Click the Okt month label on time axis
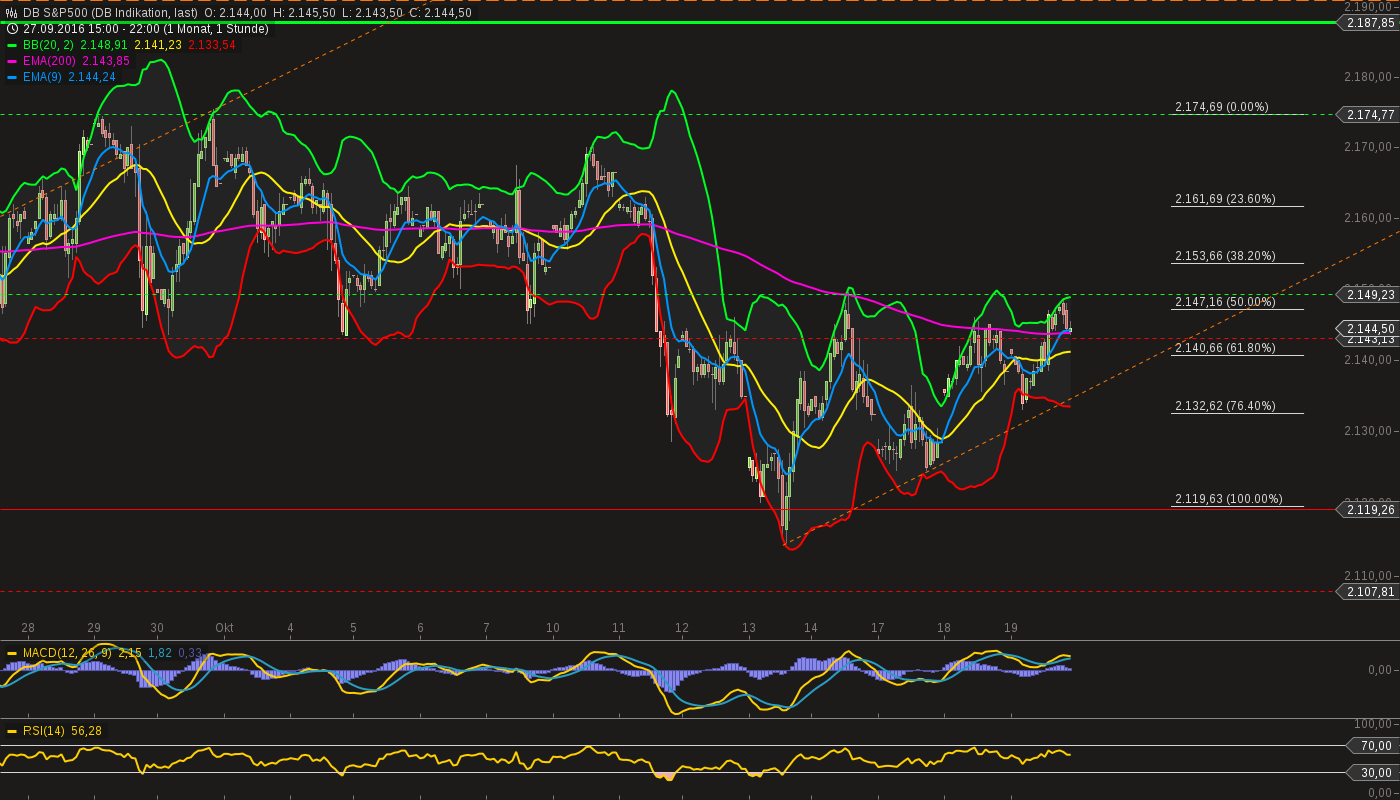Screen dimensions: 1400x800 coord(224,628)
